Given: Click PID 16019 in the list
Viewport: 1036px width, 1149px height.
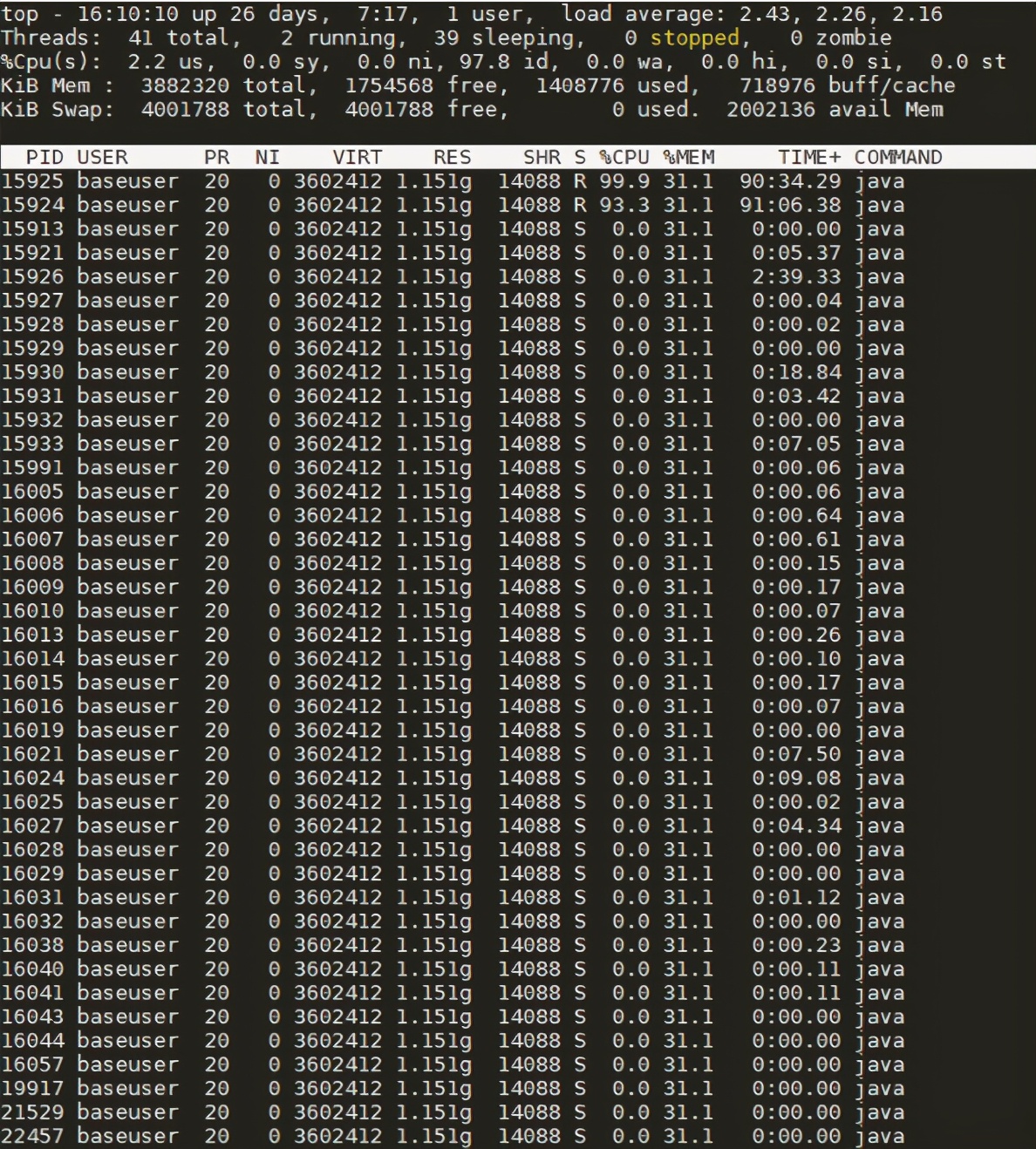Looking at the screenshot, I should click(32, 731).
